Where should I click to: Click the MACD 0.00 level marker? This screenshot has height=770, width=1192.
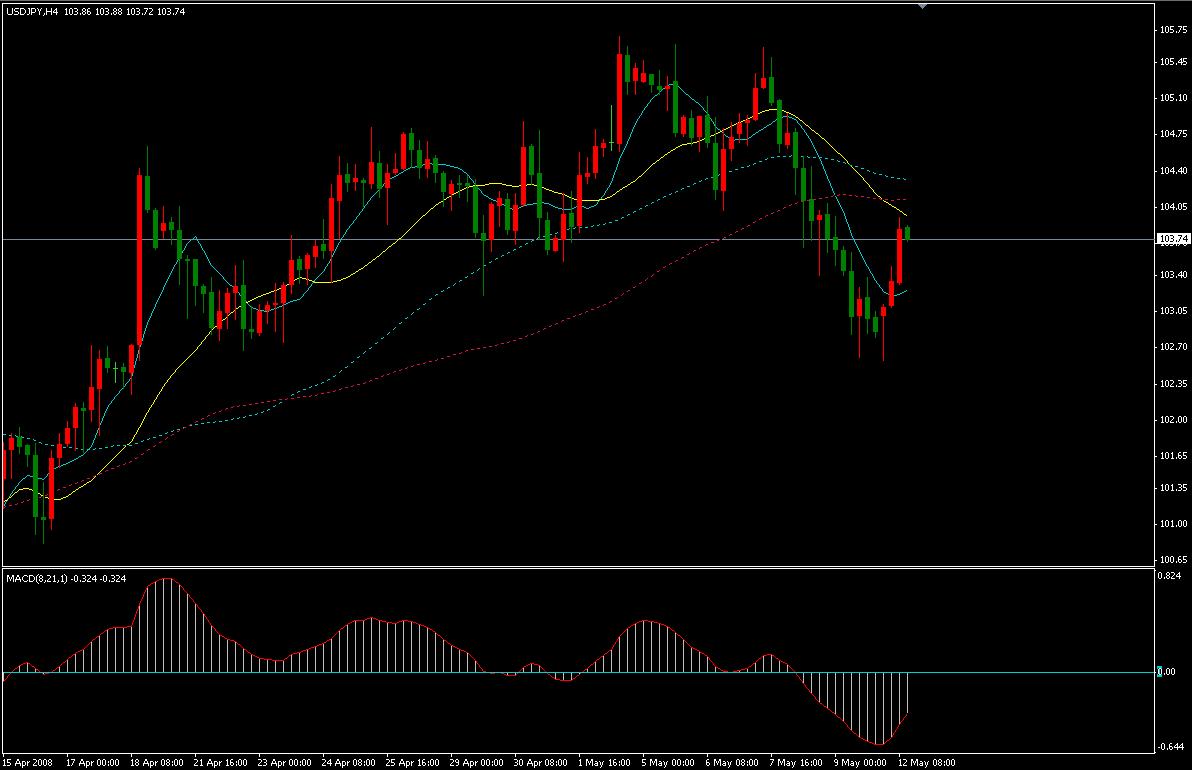click(1166, 672)
